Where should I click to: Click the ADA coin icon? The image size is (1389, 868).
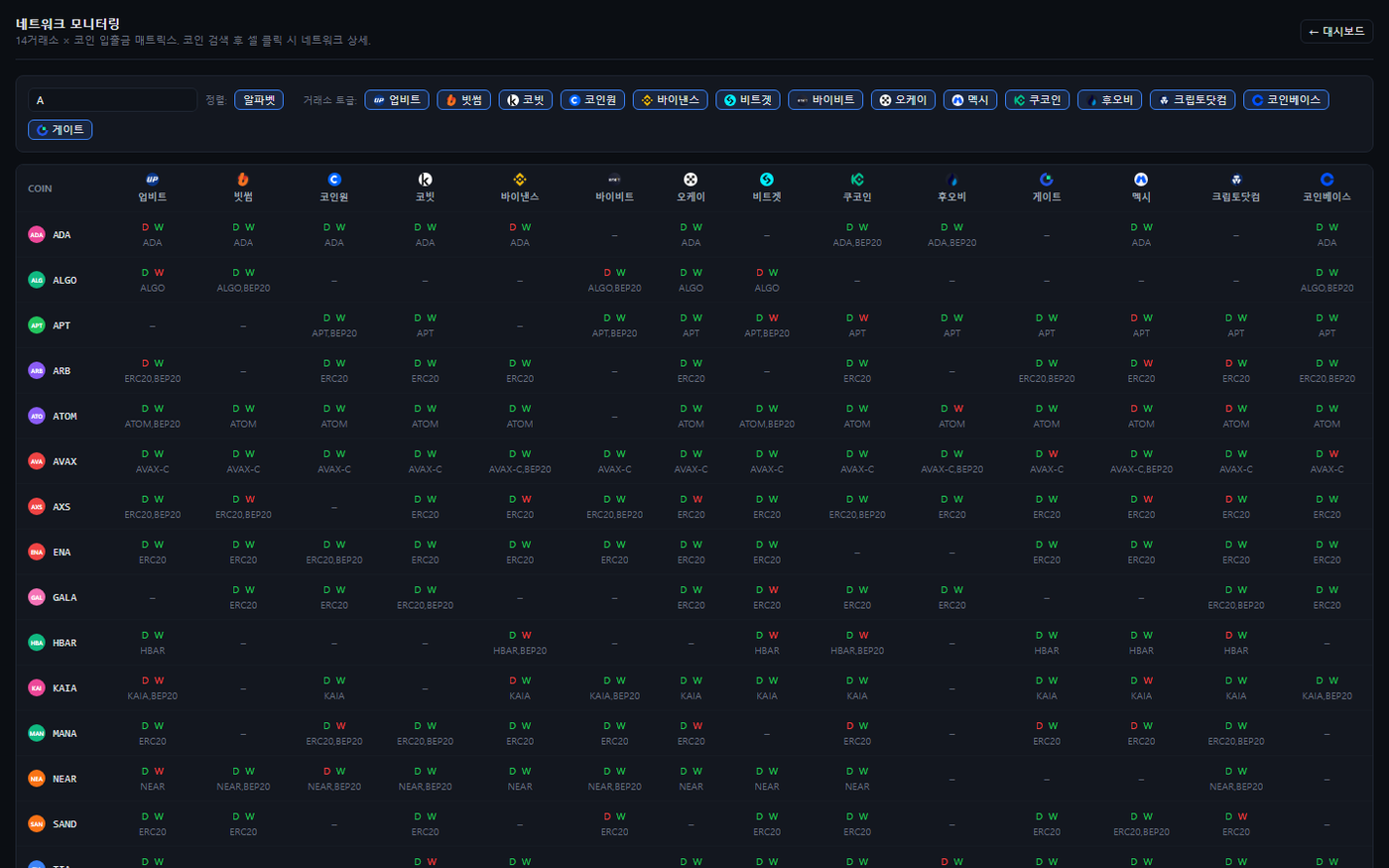37,235
